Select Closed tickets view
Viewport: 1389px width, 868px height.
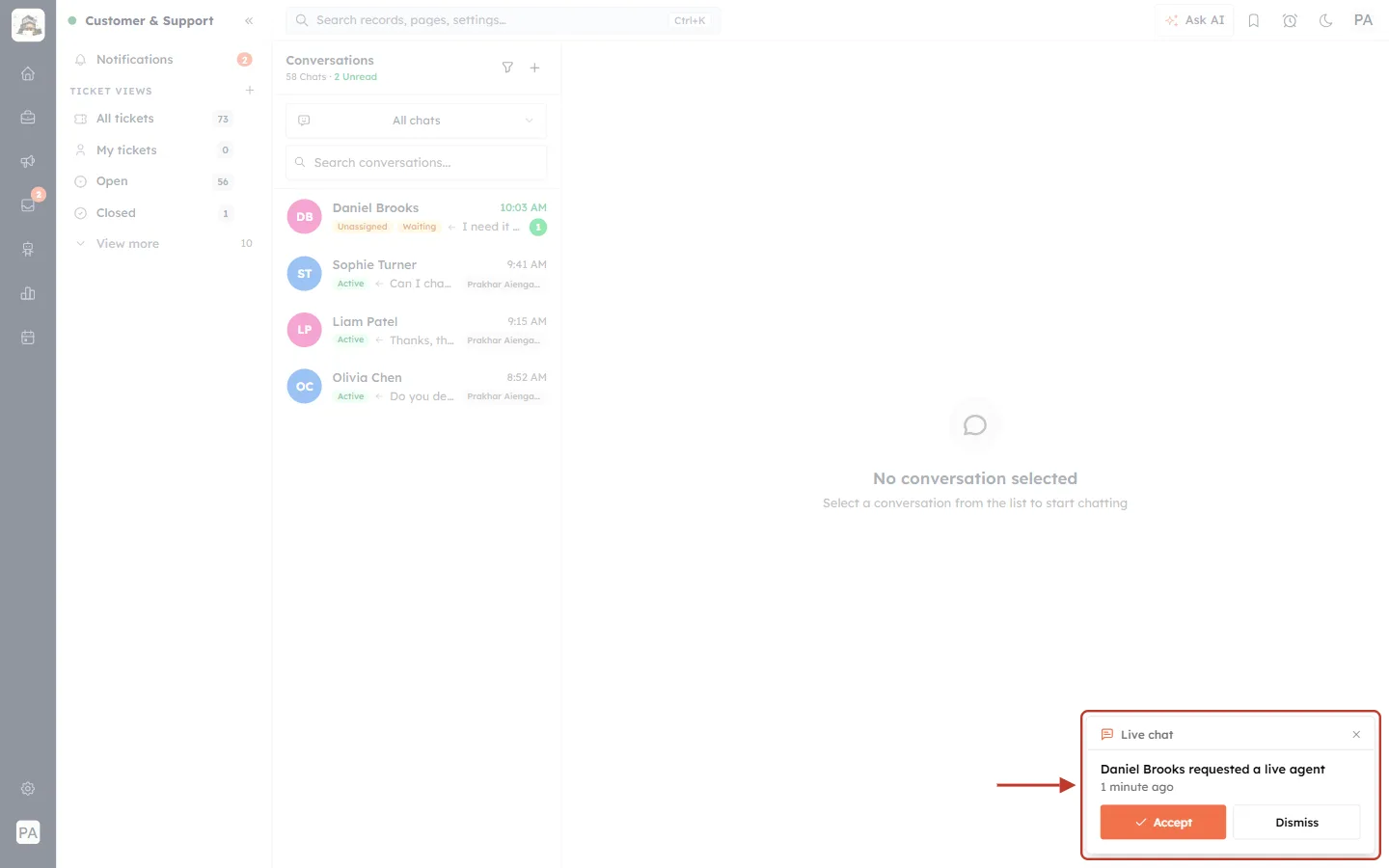point(164,213)
